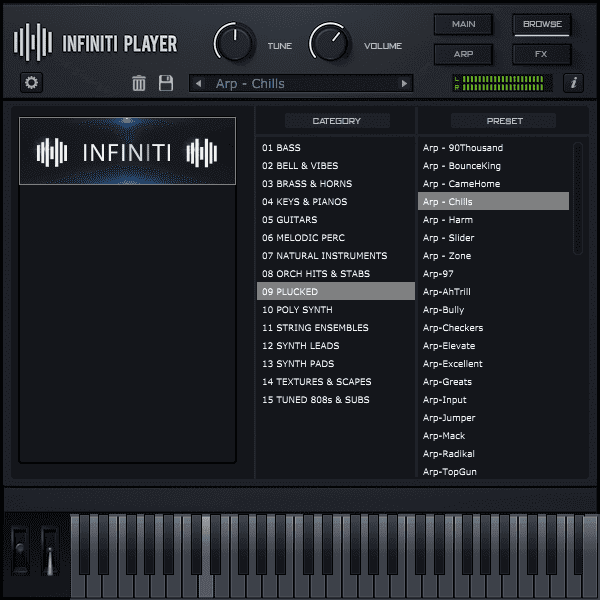The width and height of the screenshot is (600, 600).
Task: Click the pitch bend wheel
Action: pos(20,550)
